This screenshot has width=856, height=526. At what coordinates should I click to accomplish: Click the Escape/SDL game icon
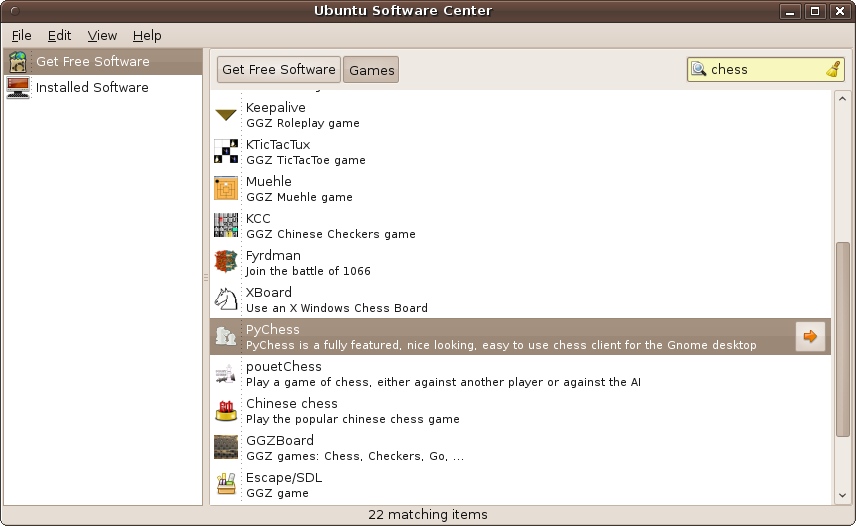click(x=225, y=484)
